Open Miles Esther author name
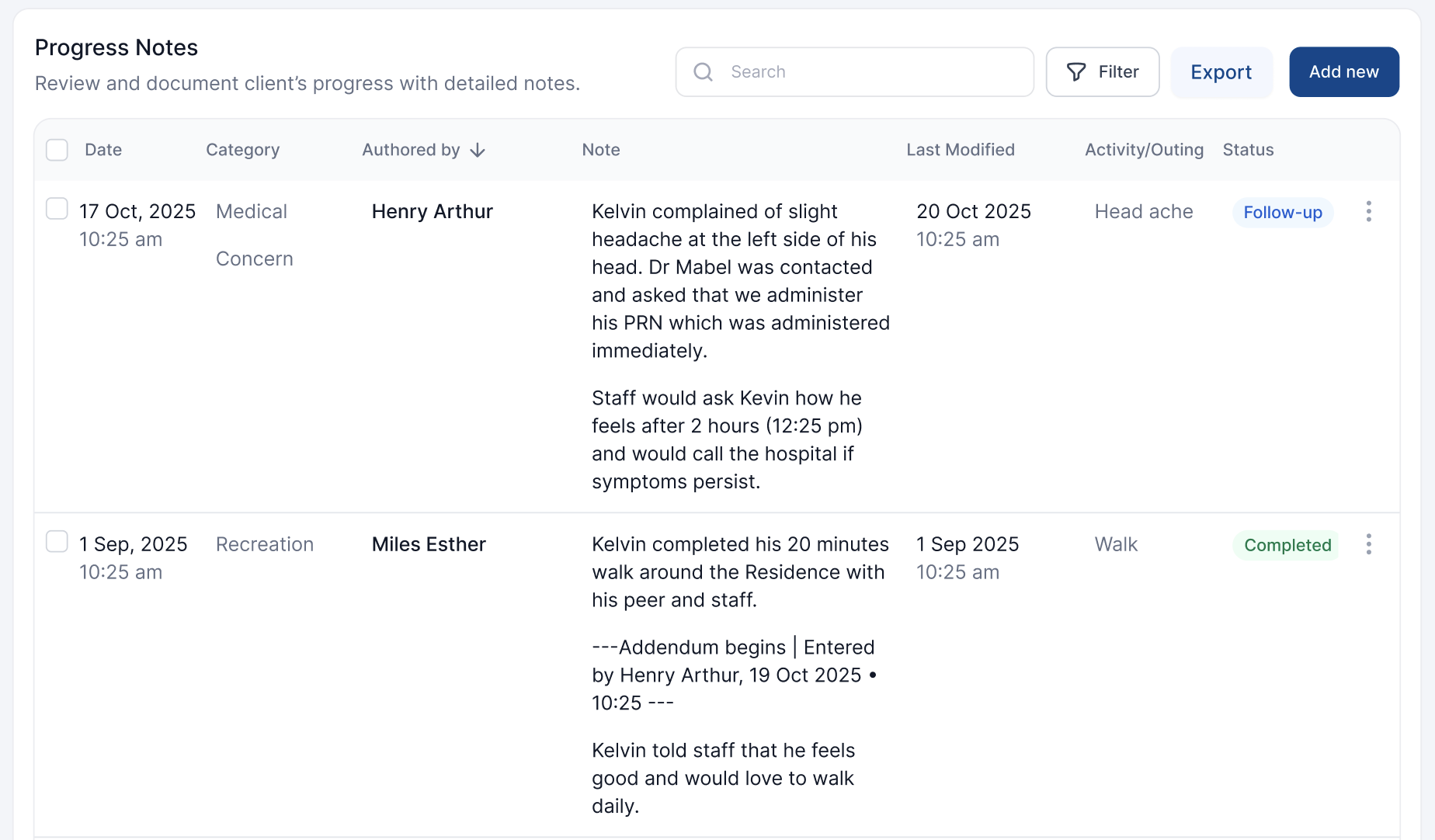 [x=429, y=544]
